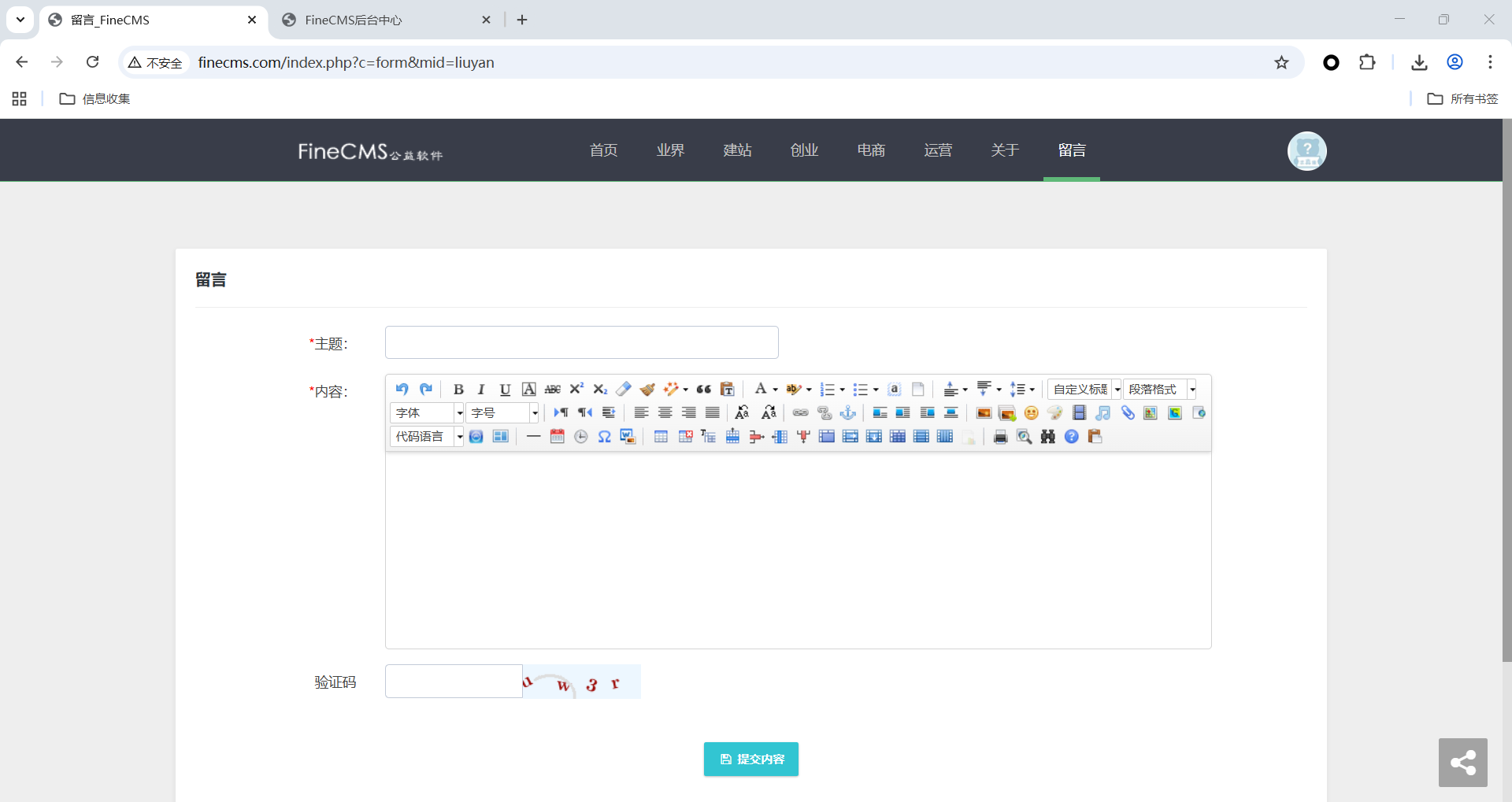The width and height of the screenshot is (1512, 802).
Task: Toggle left-to-right text direction
Action: click(561, 412)
